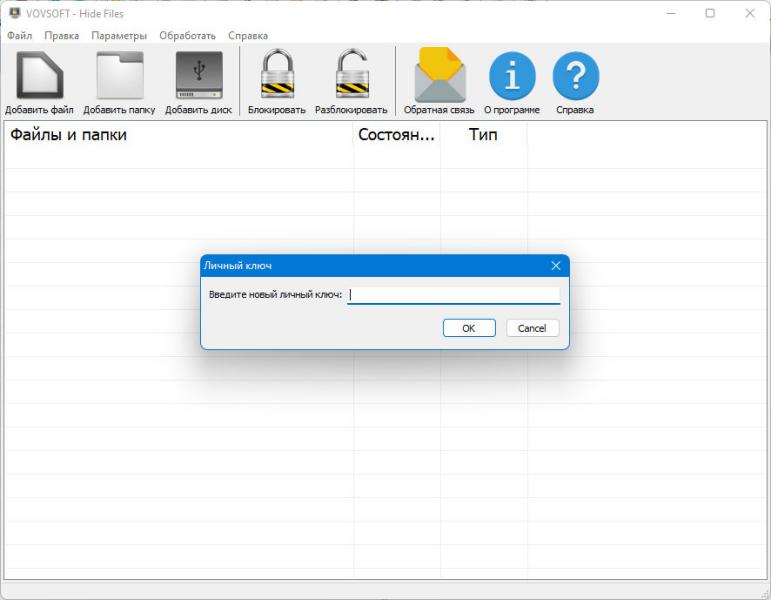Screen dimensions: 771x600
Task: Open Обратная связь envelope icon
Action: click(439, 77)
